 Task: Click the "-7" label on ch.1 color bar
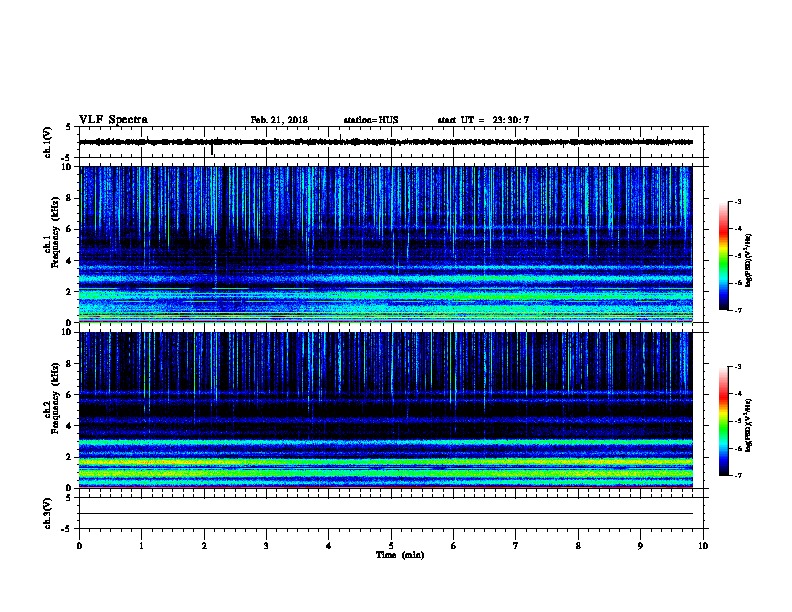tap(738, 310)
